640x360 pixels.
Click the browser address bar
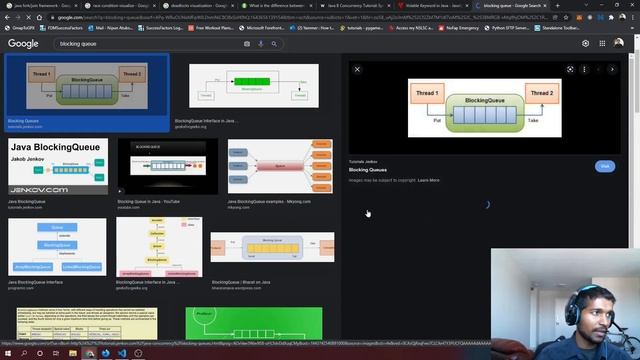(x=302, y=18)
